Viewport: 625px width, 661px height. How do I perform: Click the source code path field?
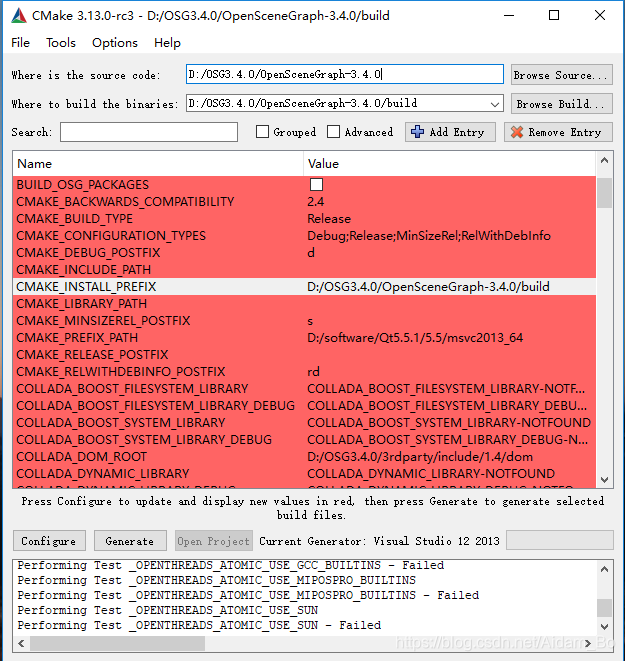[345, 74]
